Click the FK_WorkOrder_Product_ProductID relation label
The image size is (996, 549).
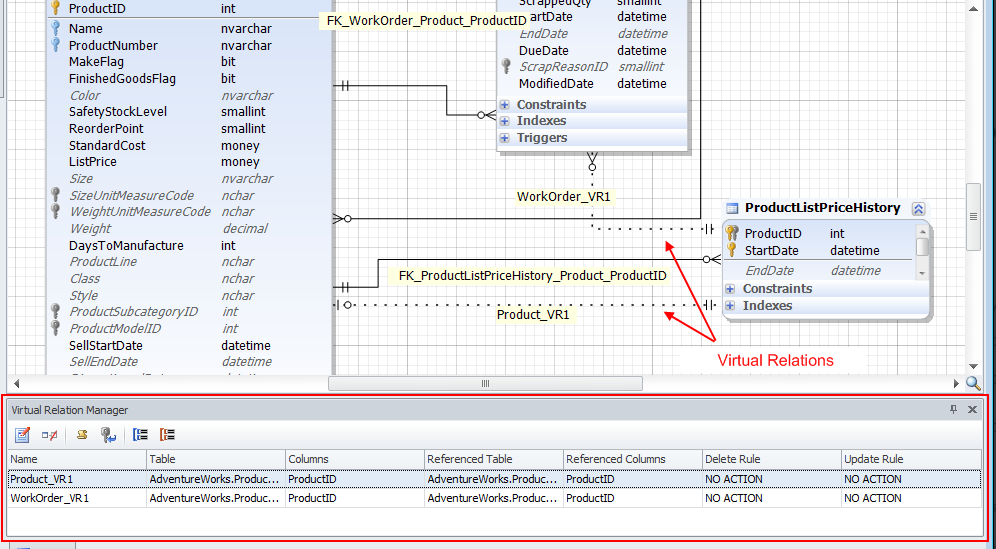coord(426,21)
